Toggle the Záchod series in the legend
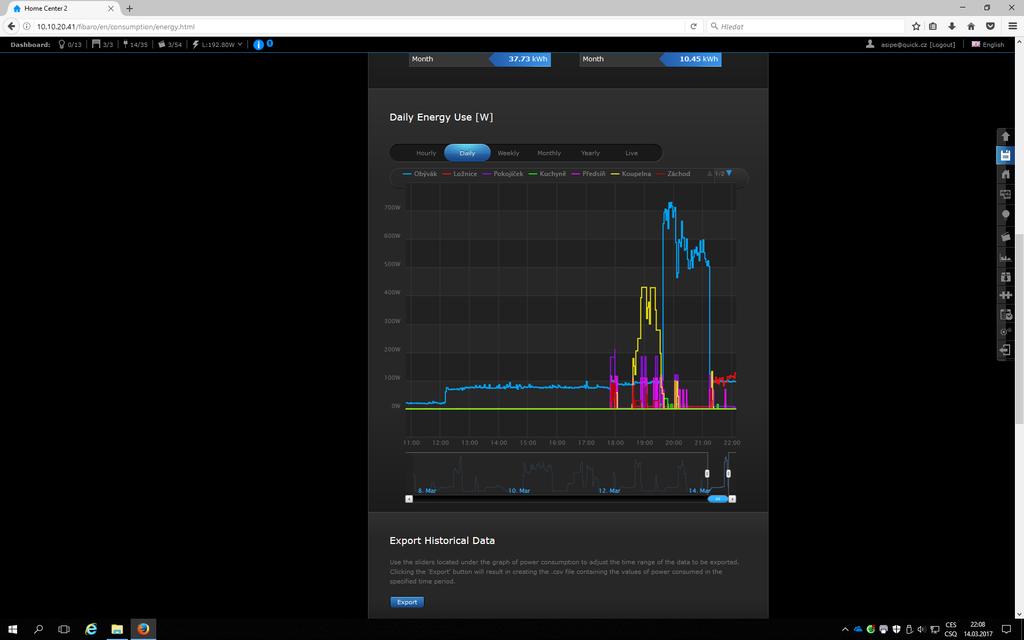The height and width of the screenshot is (640, 1024). click(x=673, y=174)
